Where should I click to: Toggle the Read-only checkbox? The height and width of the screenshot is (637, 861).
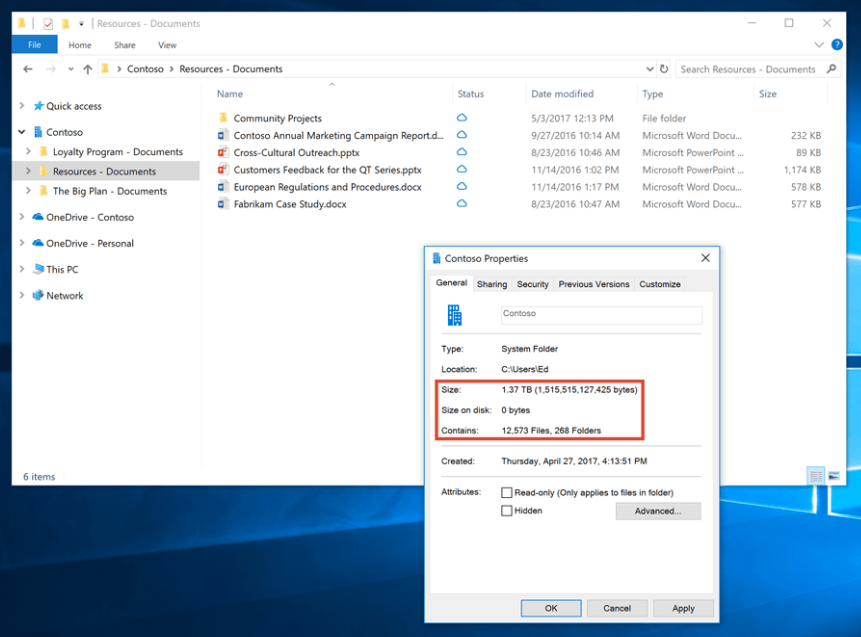[507, 493]
